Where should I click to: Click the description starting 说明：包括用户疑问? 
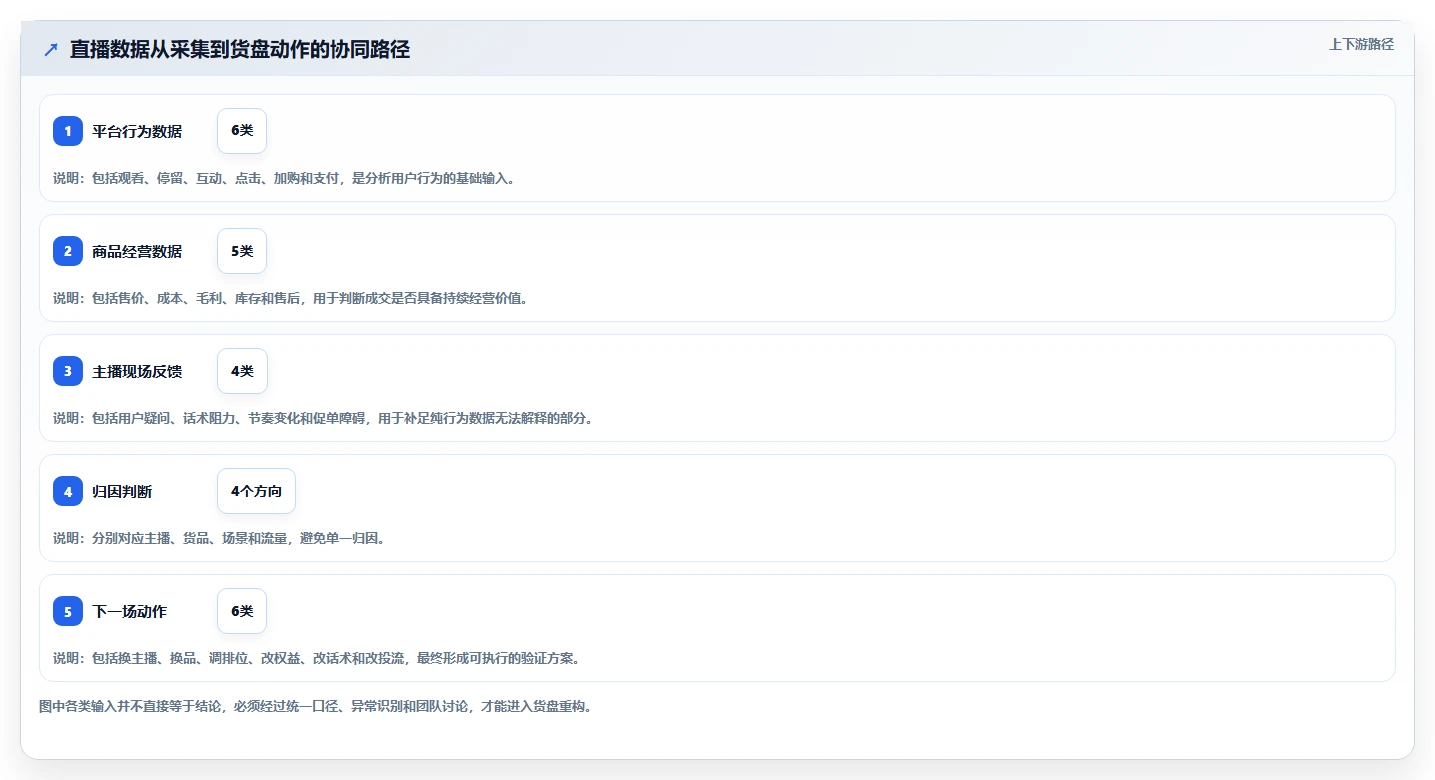tap(323, 418)
